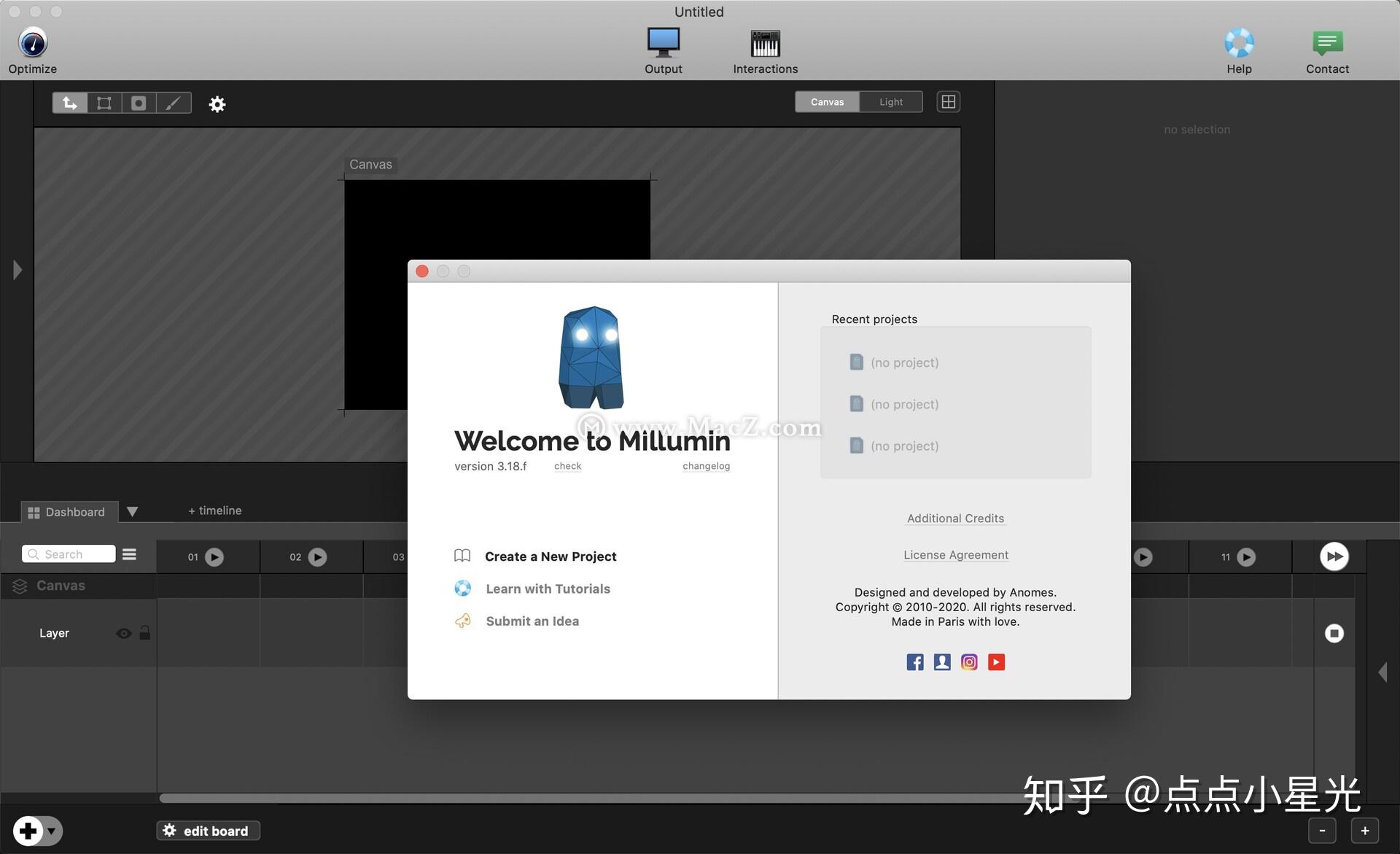Click Create a New Project
The image size is (1400, 854).
point(551,556)
